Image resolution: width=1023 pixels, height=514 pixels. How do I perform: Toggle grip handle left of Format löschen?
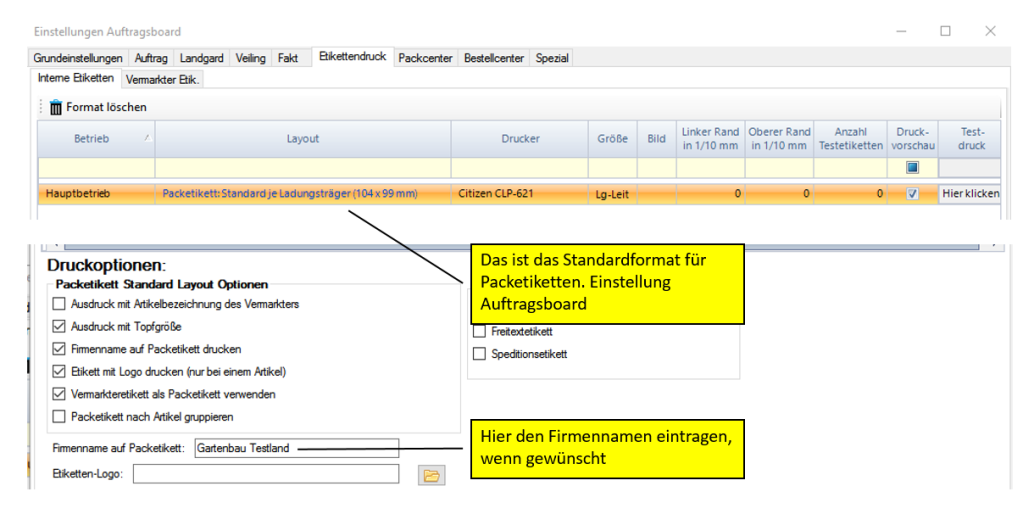click(x=42, y=107)
